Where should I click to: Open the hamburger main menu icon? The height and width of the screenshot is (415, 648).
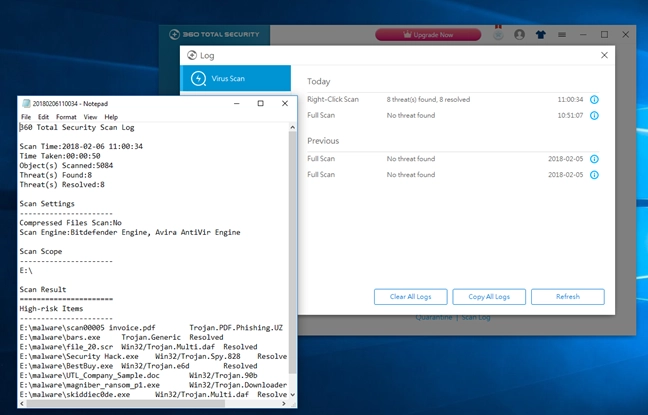point(562,35)
